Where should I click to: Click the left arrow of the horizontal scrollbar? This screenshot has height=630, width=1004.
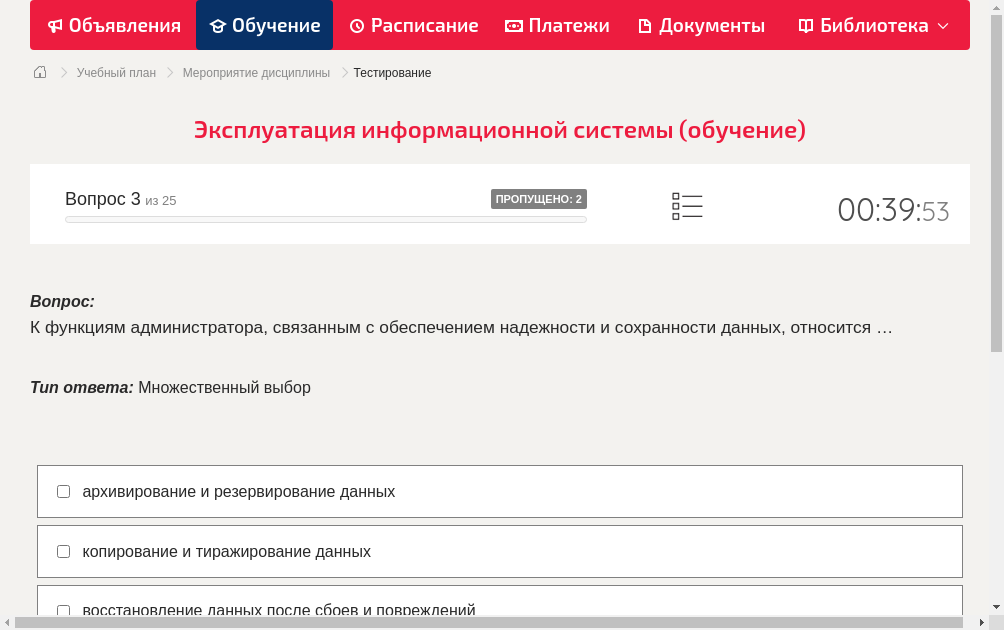tap(7, 622)
